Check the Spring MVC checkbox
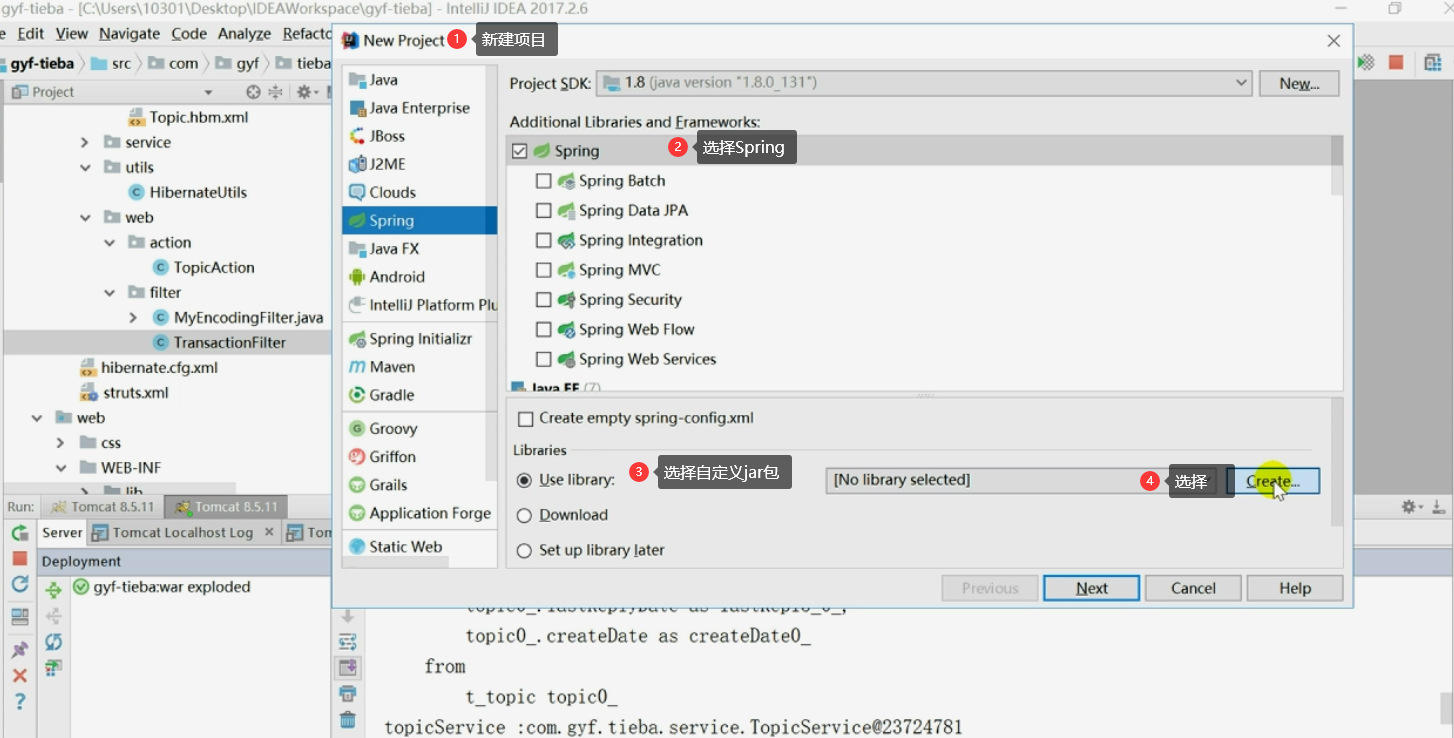Screen dimensions: 1454x738 coord(544,270)
